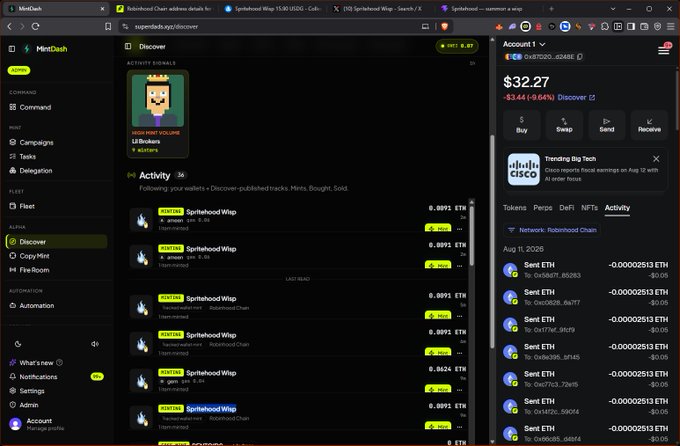Expand the Account 1 dropdown
The width and height of the screenshot is (680, 446).
(524, 44)
